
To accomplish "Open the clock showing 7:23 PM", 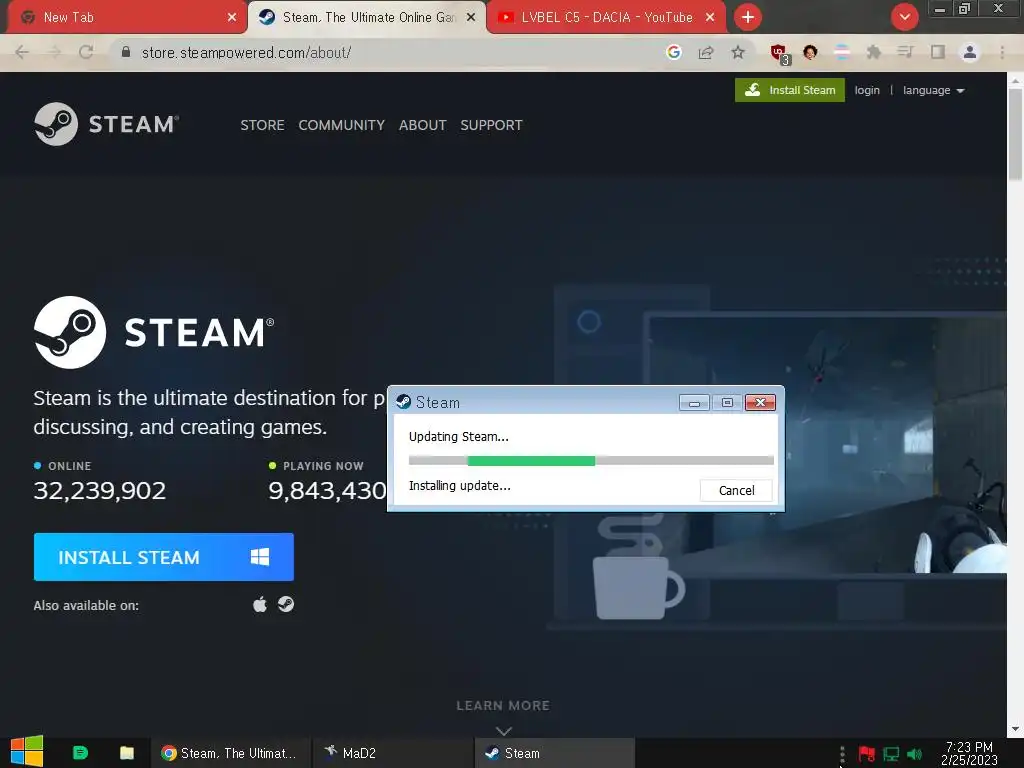I will click(969, 753).
